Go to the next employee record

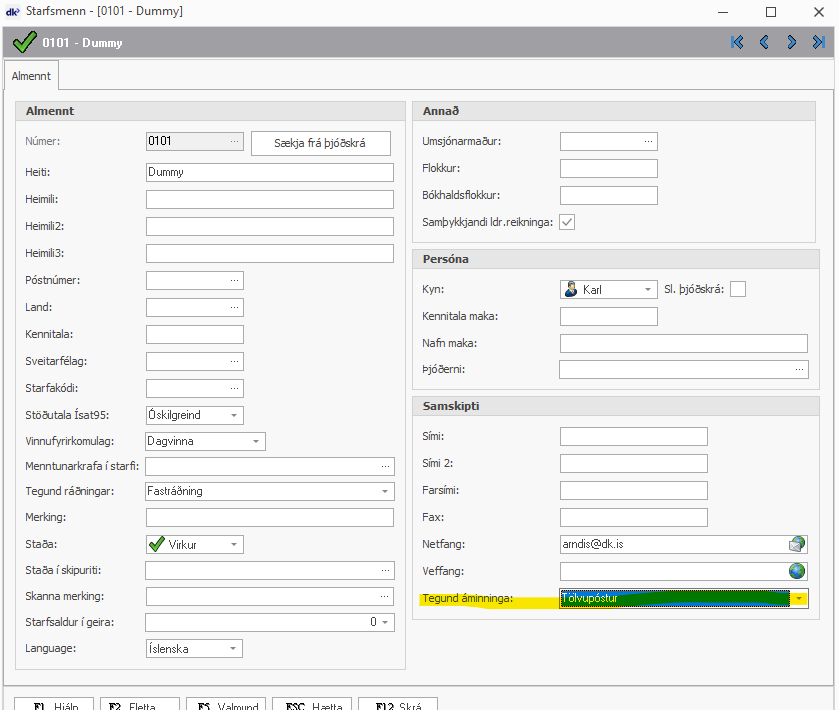(791, 42)
